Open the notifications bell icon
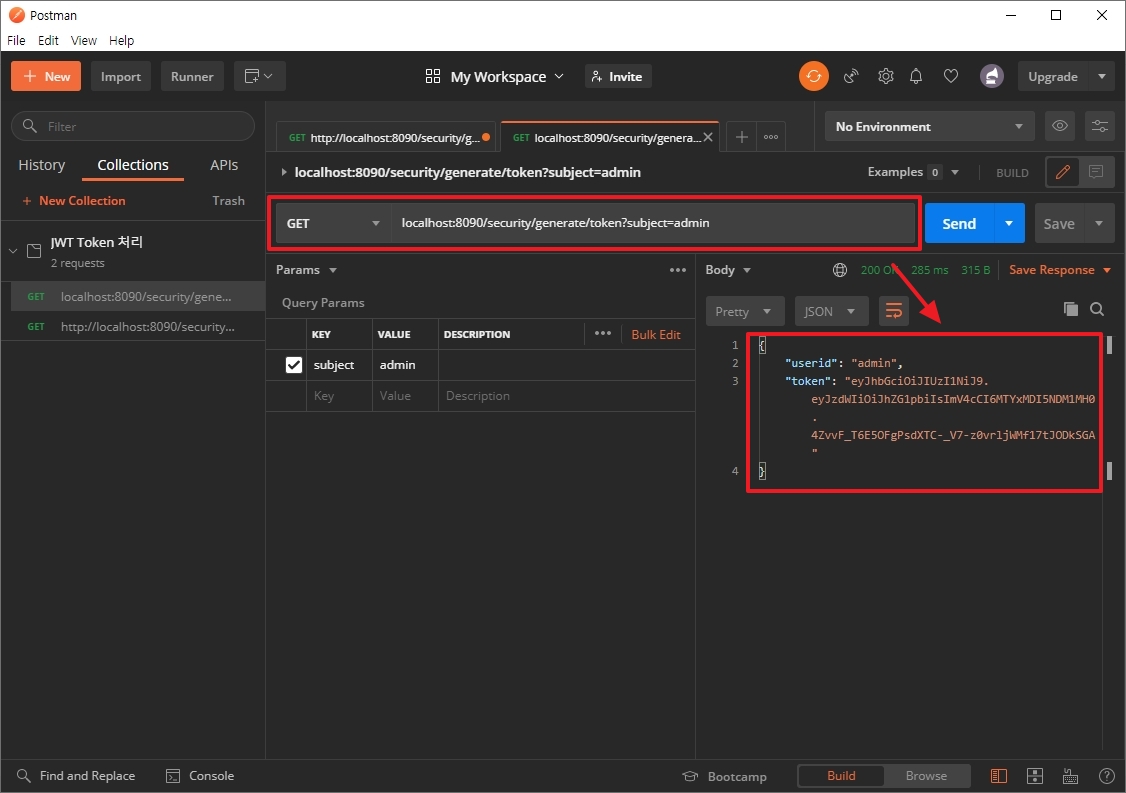1126x793 pixels. pos(916,76)
